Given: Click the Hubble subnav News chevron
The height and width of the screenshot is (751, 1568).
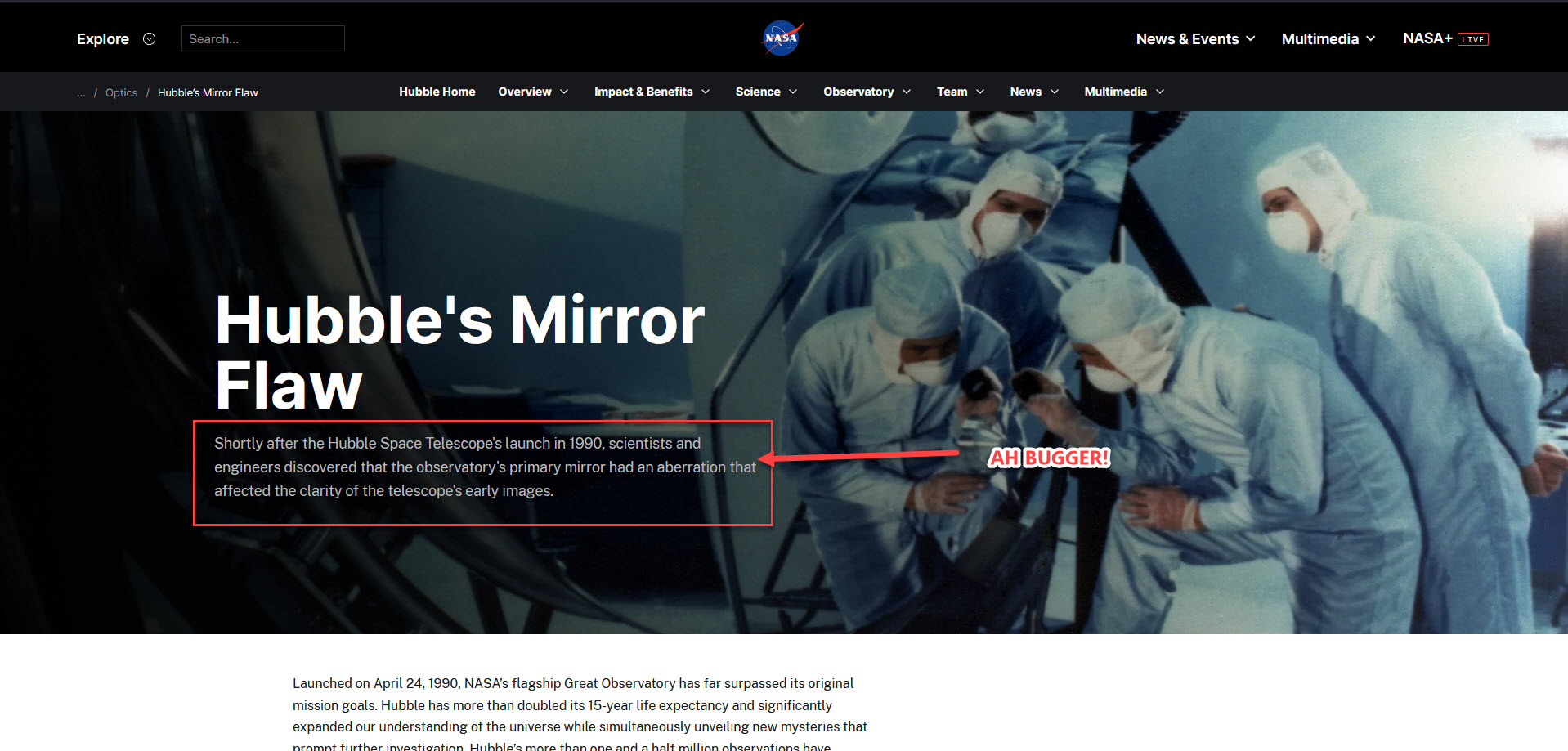Looking at the screenshot, I should (1055, 92).
